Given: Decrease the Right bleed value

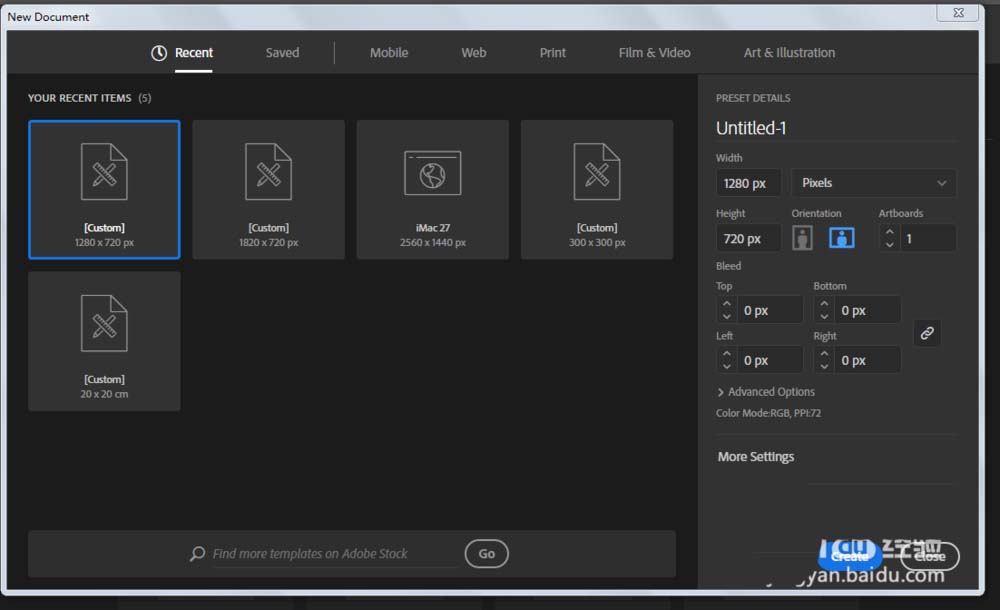Looking at the screenshot, I should pos(824,366).
